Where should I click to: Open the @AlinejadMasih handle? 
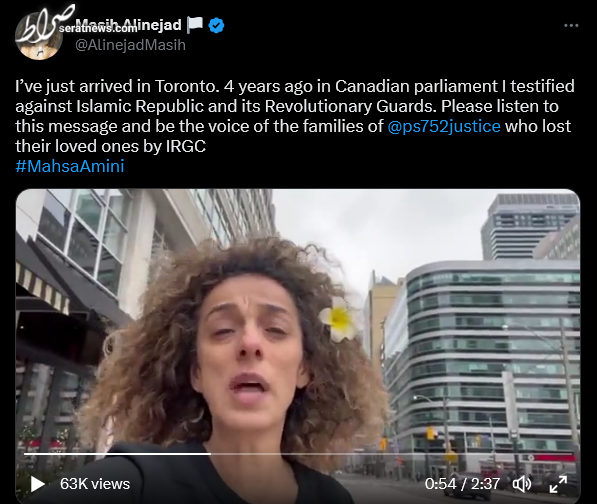point(130,45)
